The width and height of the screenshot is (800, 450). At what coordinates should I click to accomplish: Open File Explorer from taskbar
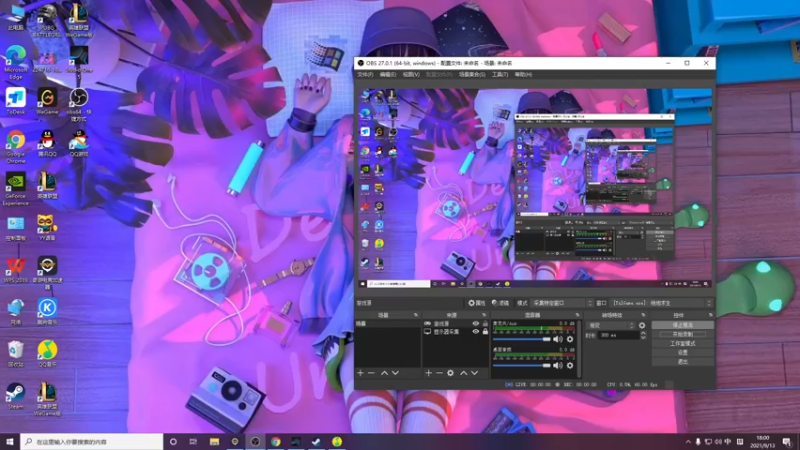pos(214,442)
